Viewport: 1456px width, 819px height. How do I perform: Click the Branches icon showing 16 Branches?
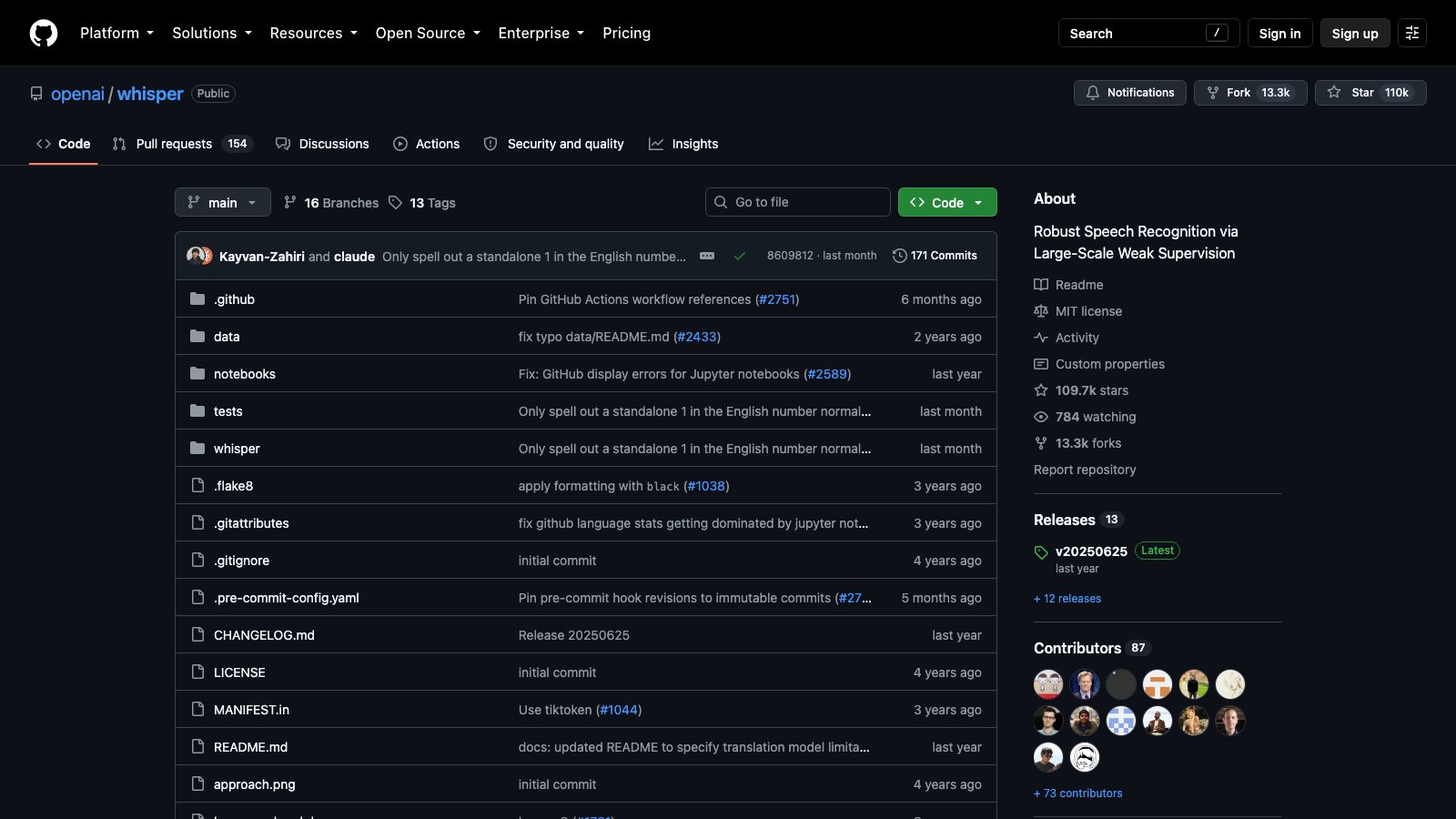(289, 203)
